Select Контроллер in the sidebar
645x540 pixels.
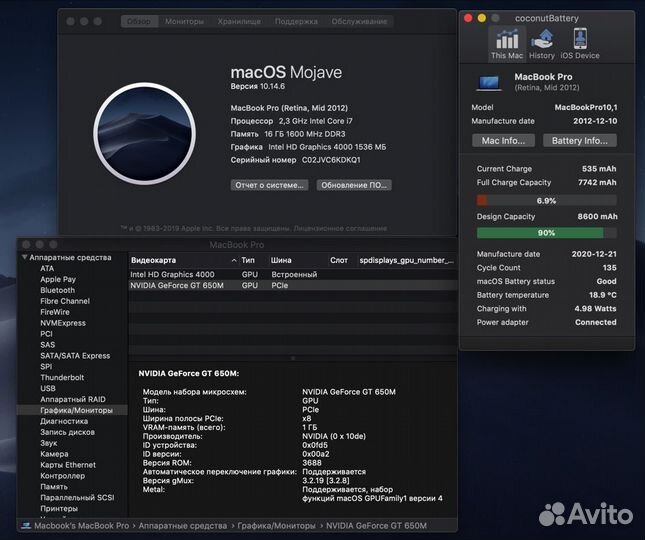tap(63, 476)
